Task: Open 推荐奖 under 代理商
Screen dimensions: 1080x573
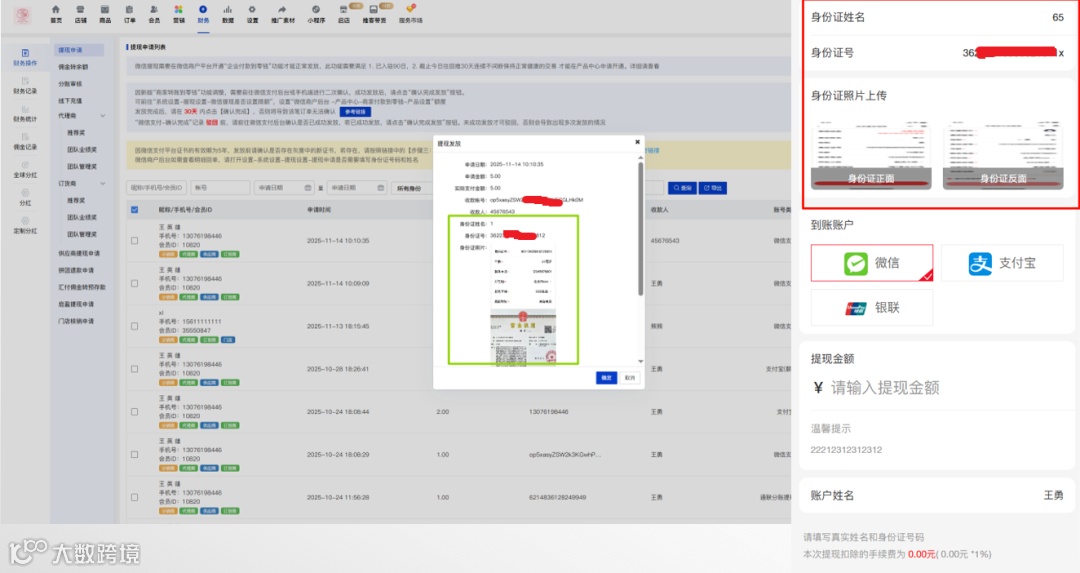Action: click(76, 132)
